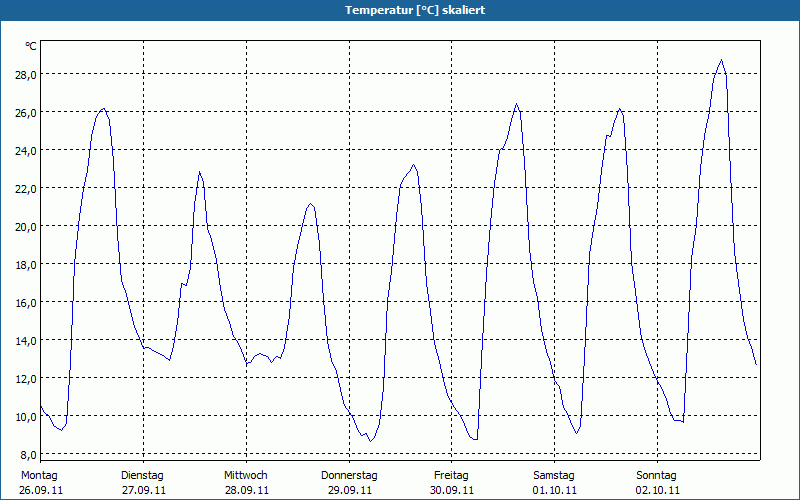Click the Dienstag axis label
The image size is (800, 500).
click(142, 476)
